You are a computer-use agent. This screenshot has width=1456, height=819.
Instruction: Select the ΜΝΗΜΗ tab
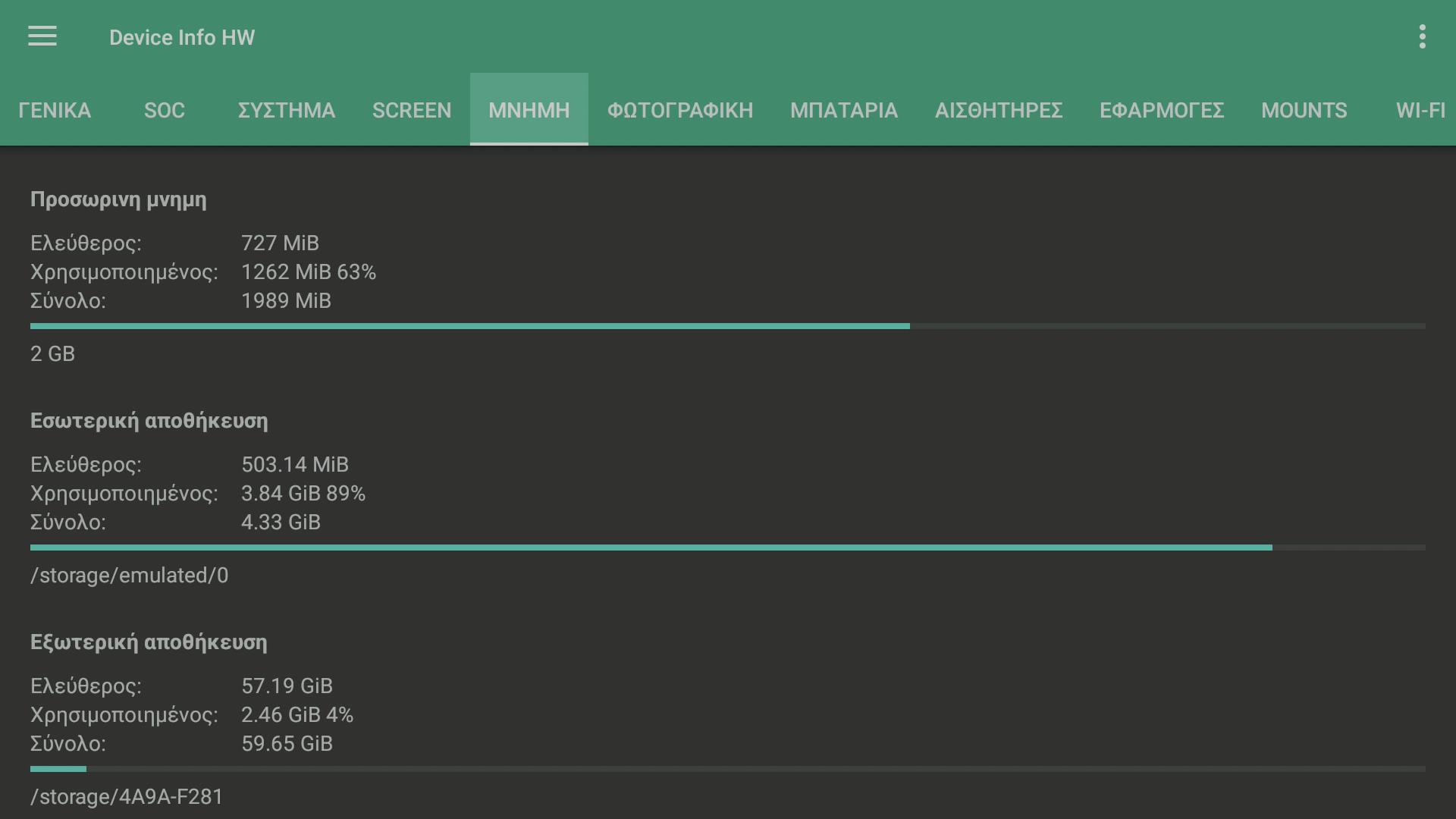pos(529,111)
